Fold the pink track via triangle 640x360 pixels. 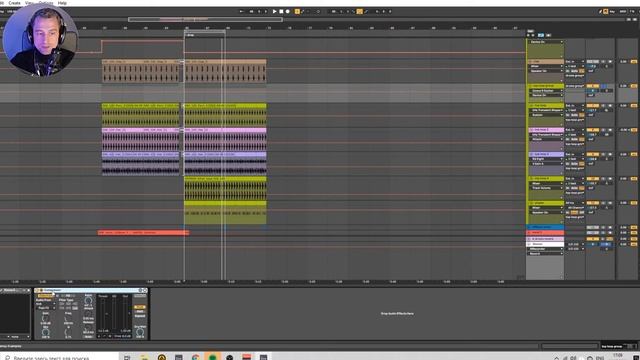(531, 130)
